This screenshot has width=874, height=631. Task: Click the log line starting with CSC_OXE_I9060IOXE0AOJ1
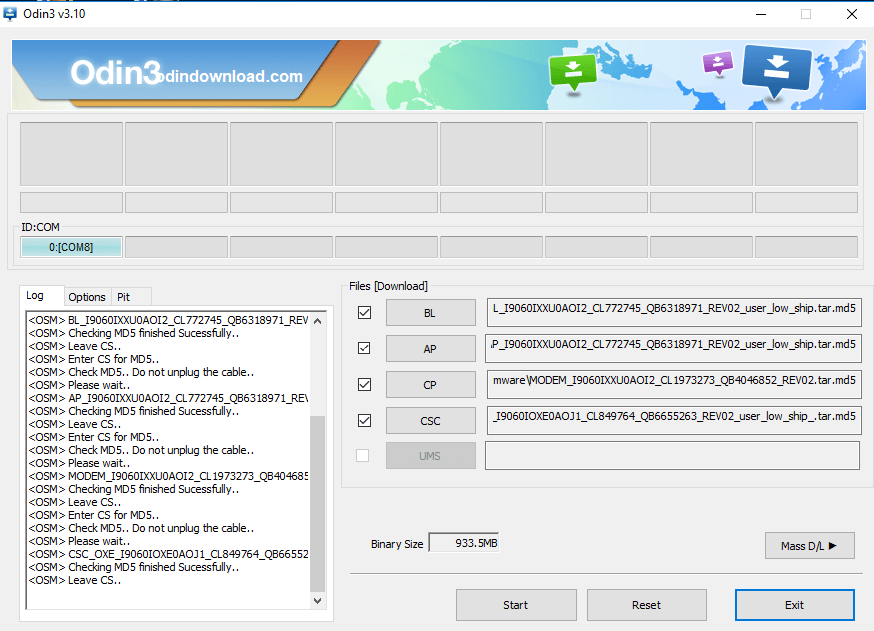tap(168, 554)
